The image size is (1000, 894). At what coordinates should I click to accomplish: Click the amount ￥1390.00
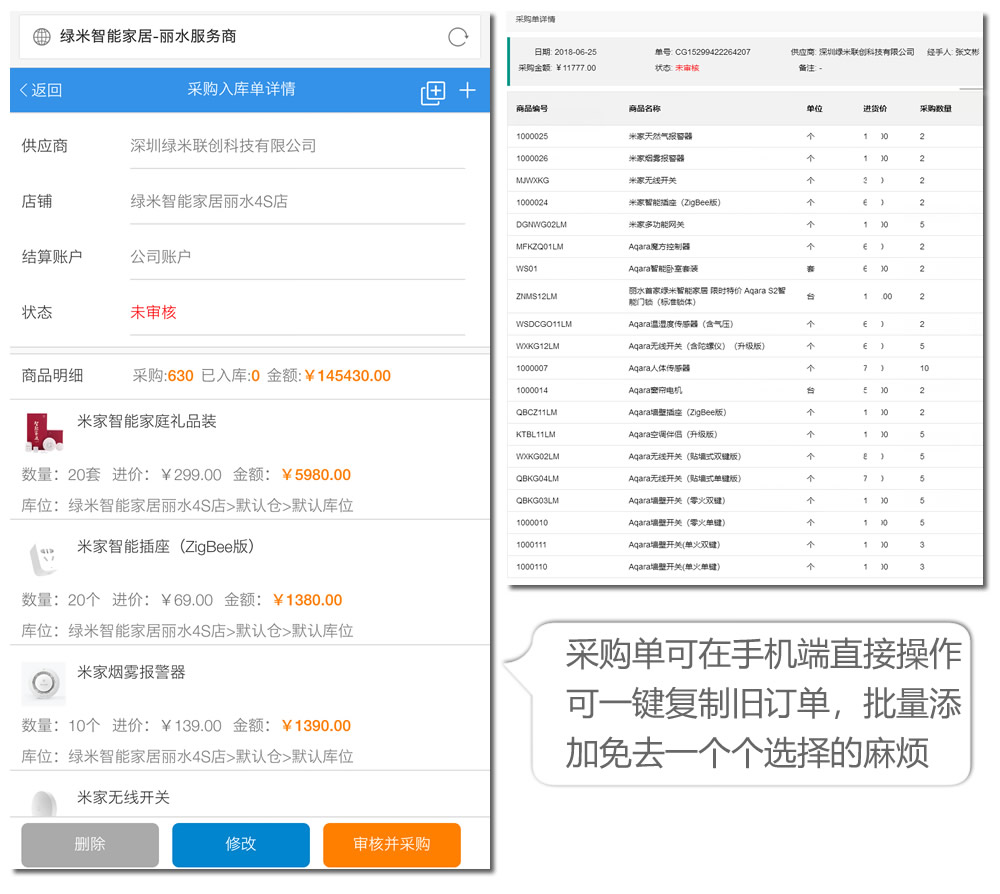coord(316,726)
